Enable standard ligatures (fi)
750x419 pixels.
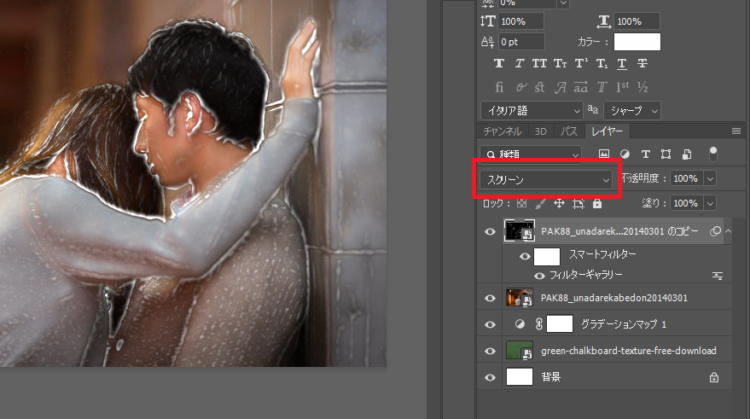point(499,87)
